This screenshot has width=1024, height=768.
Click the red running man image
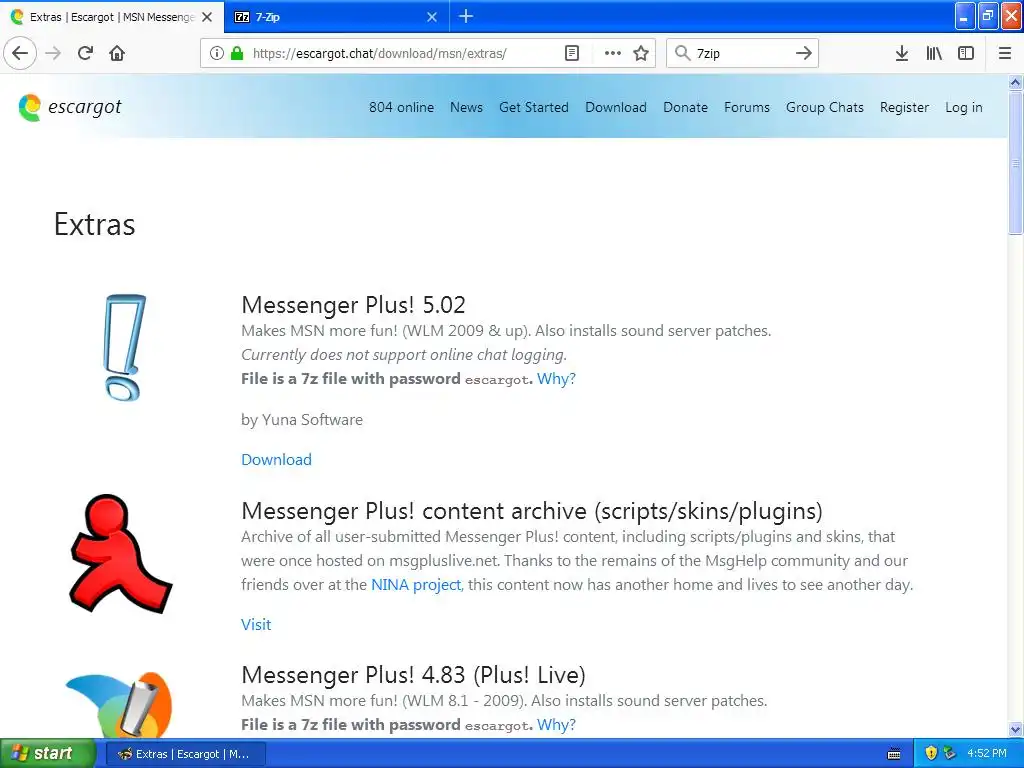point(120,553)
